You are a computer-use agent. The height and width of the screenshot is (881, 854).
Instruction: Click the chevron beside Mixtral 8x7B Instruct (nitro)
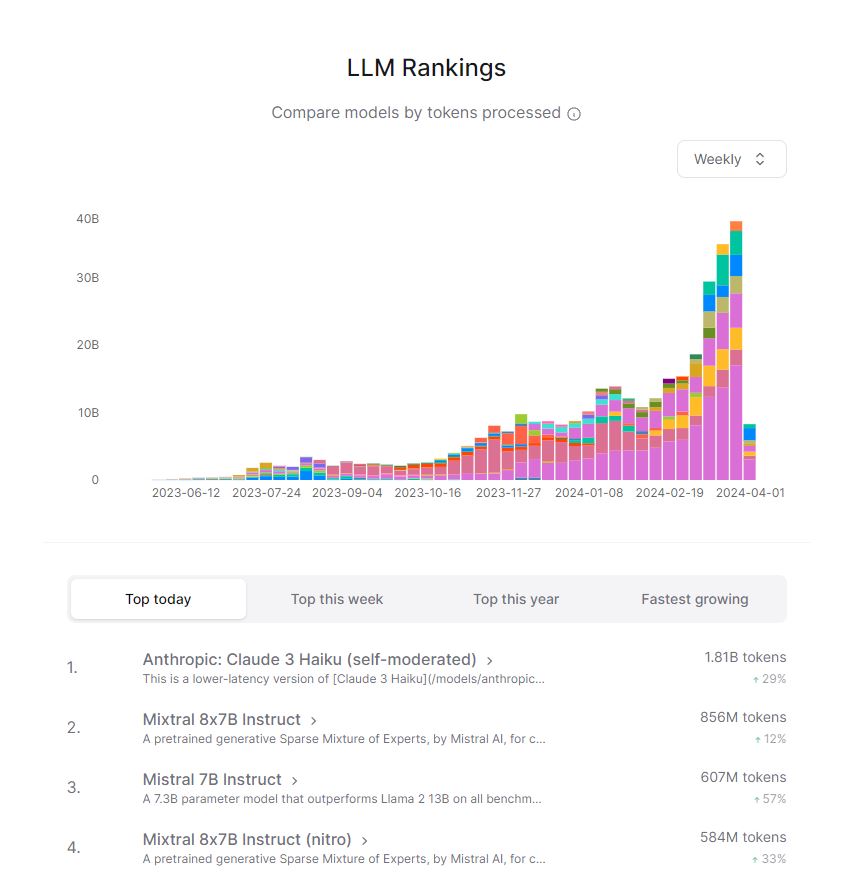click(x=365, y=840)
